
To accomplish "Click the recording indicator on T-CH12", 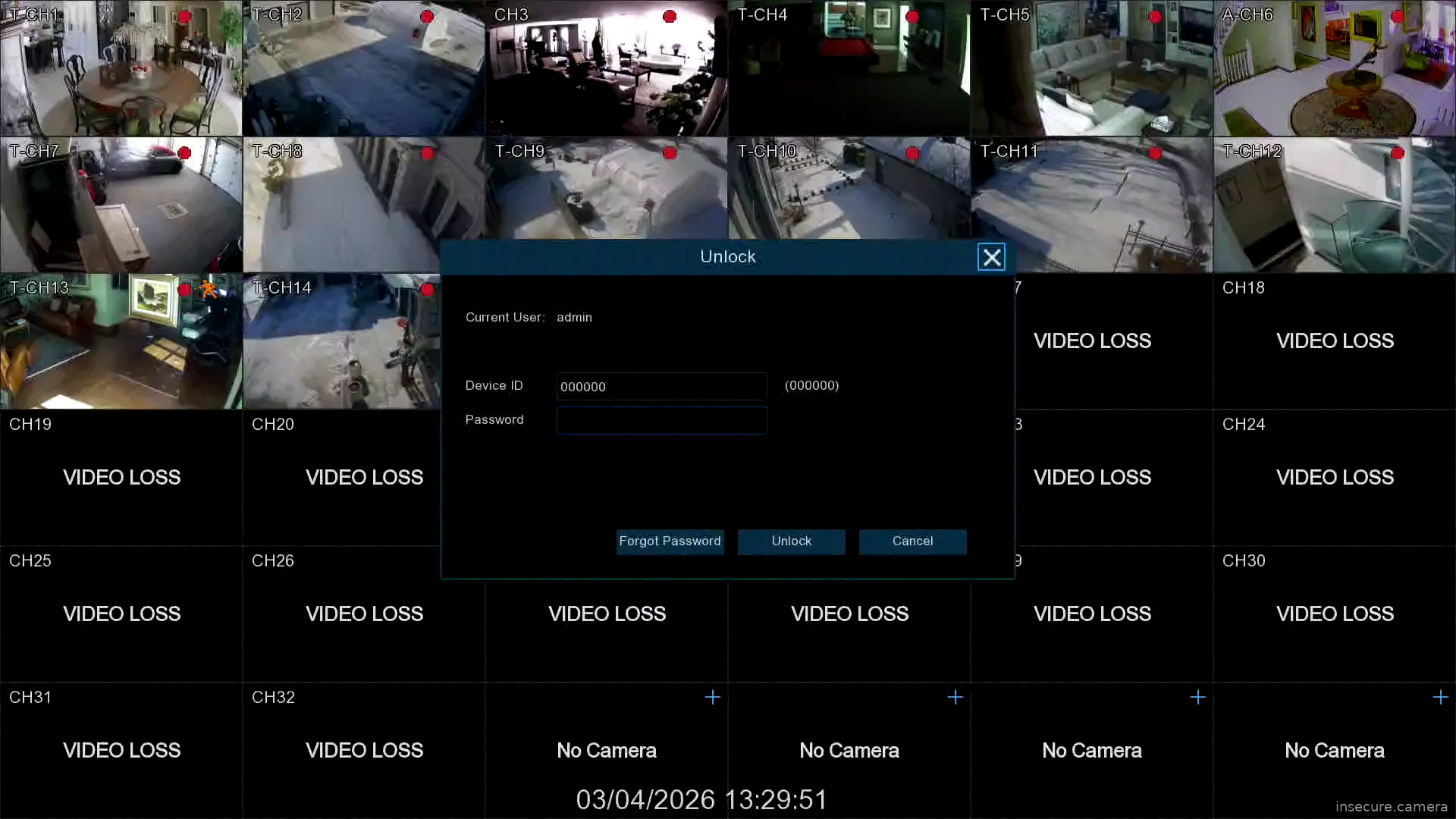I will (x=1398, y=153).
